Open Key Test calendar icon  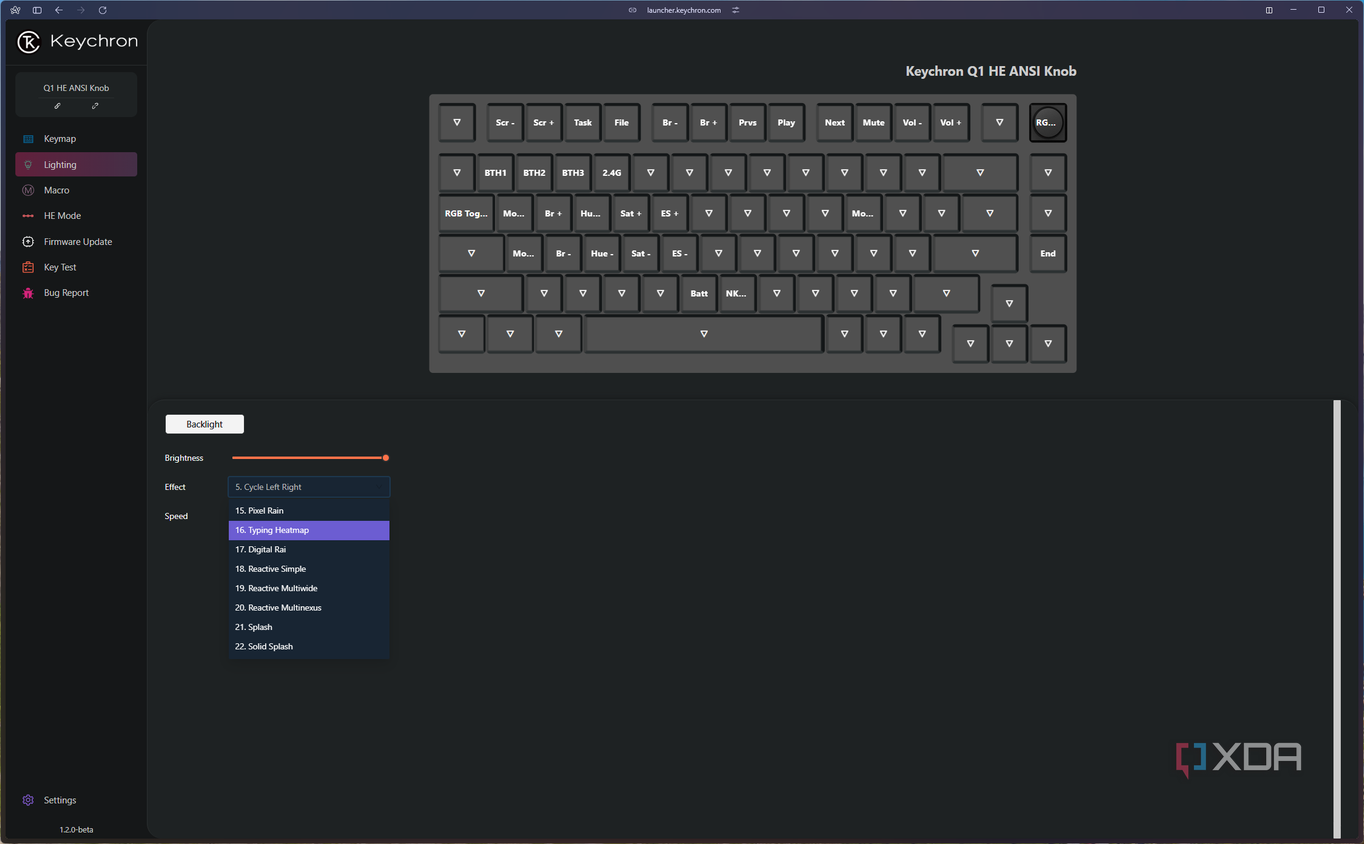pos(28,267)
